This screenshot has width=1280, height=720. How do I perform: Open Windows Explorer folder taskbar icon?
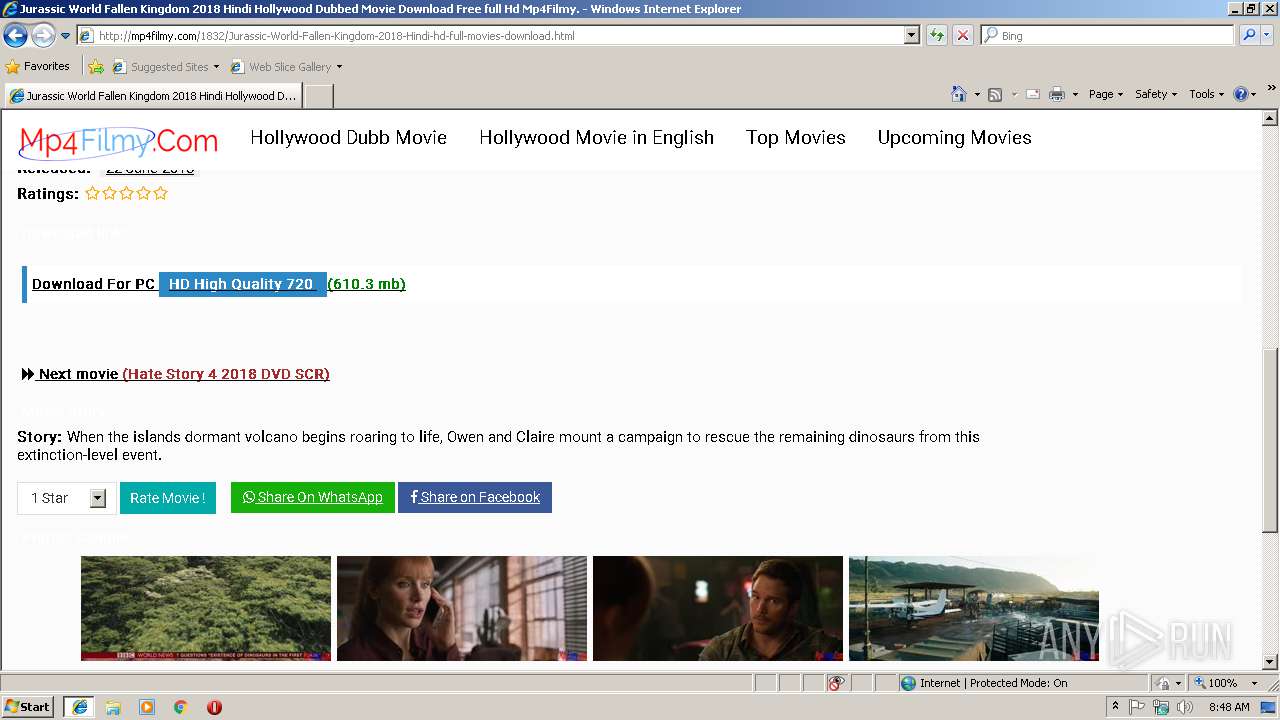click(x=113, y=707)
